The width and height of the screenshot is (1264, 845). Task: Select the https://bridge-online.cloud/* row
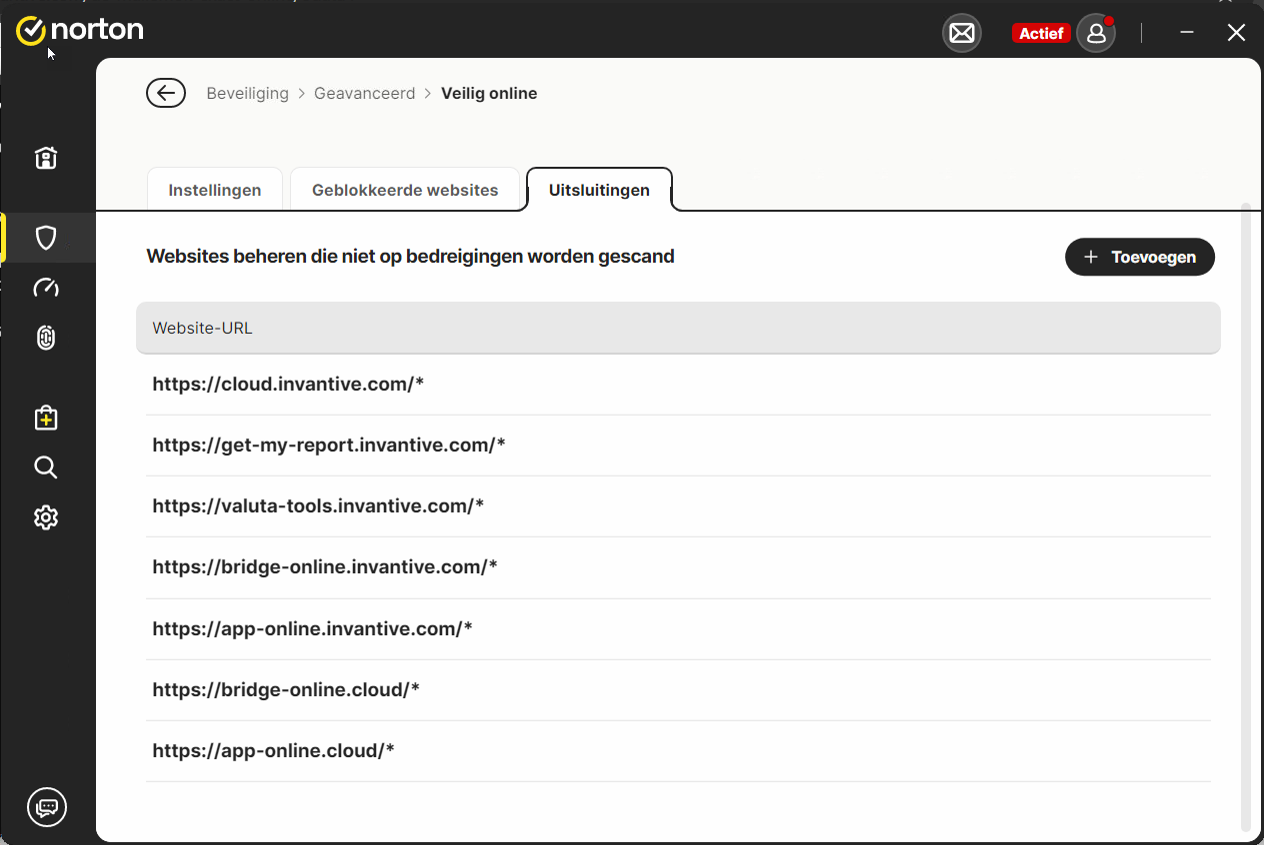tap(678, 690)
